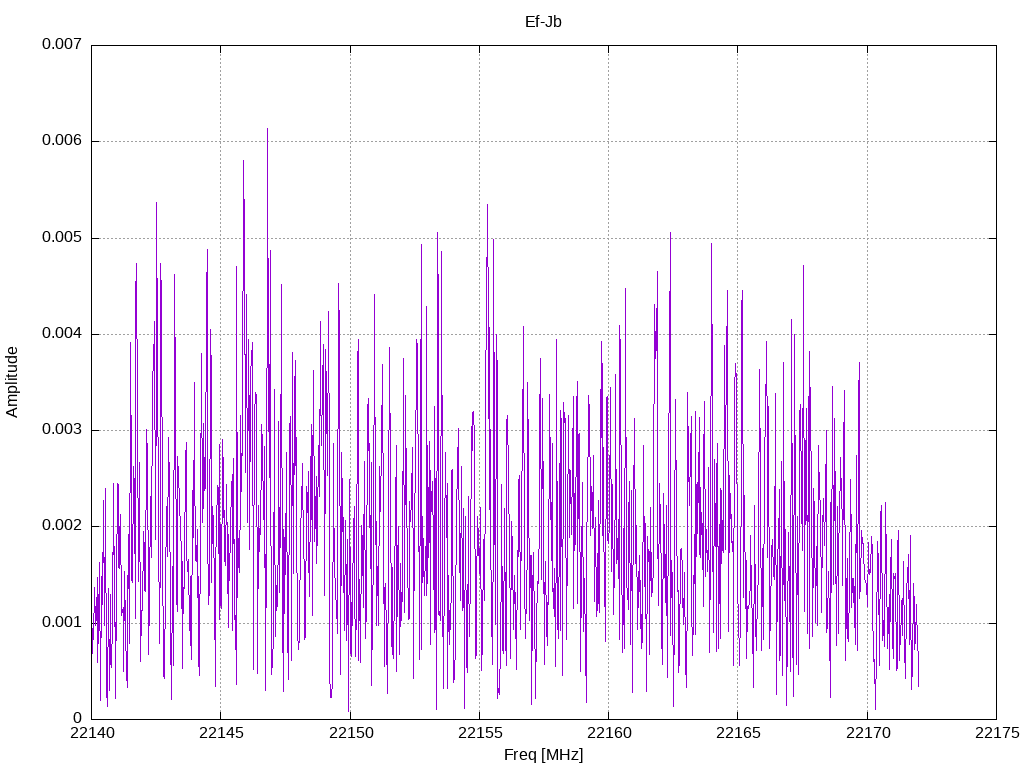
Task: Click the 0.005 y-axis tick label
Action: pos(62,237)
